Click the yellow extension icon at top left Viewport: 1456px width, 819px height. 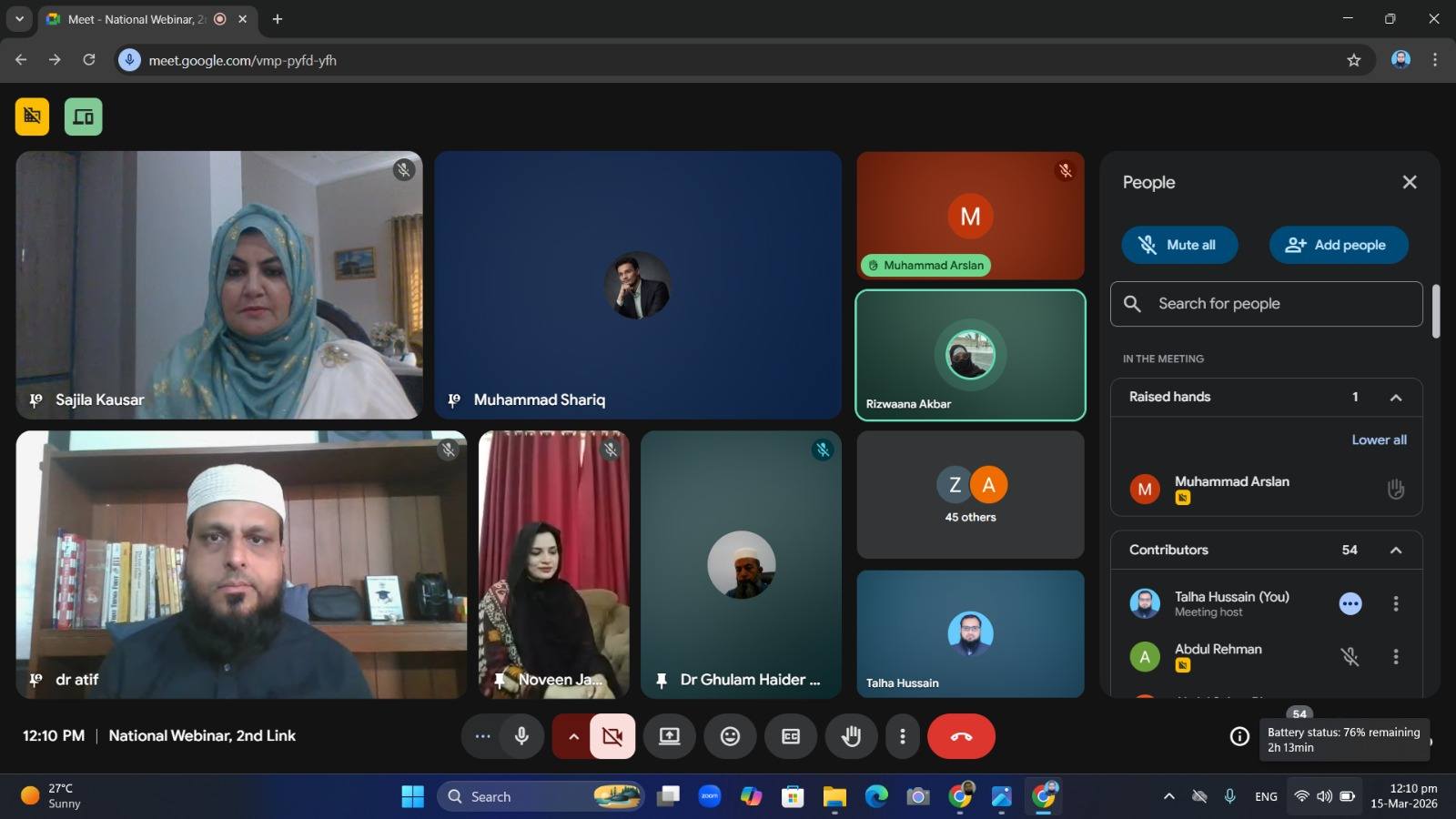coord(32,116)
